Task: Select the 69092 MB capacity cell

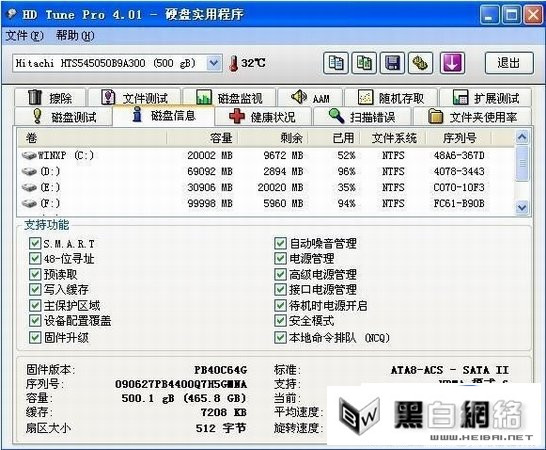Action: click(x=210, y=171)
